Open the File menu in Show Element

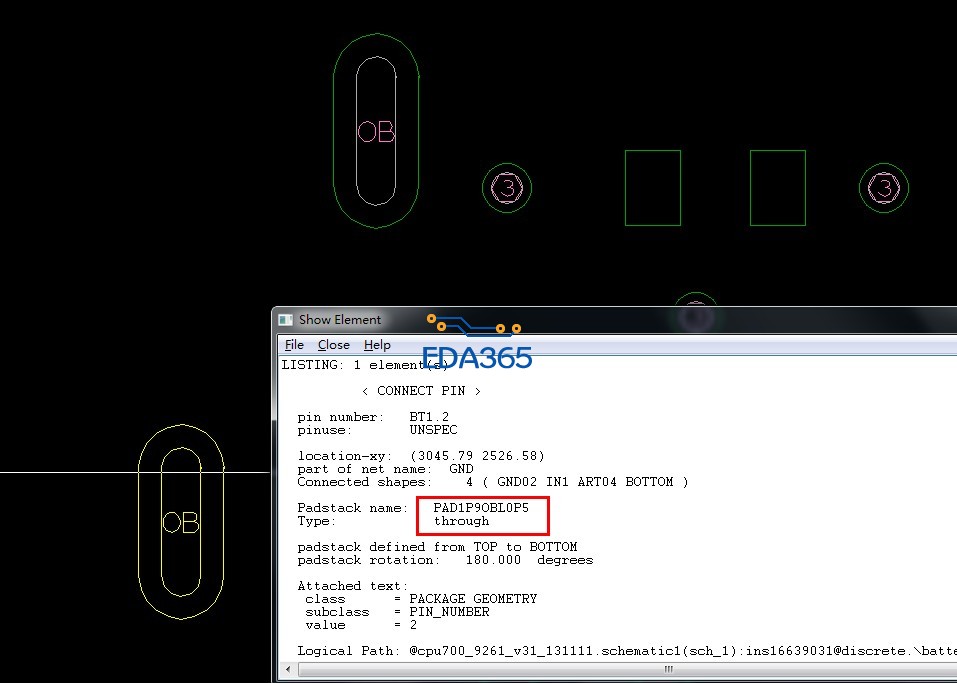(x=294, y=345)
